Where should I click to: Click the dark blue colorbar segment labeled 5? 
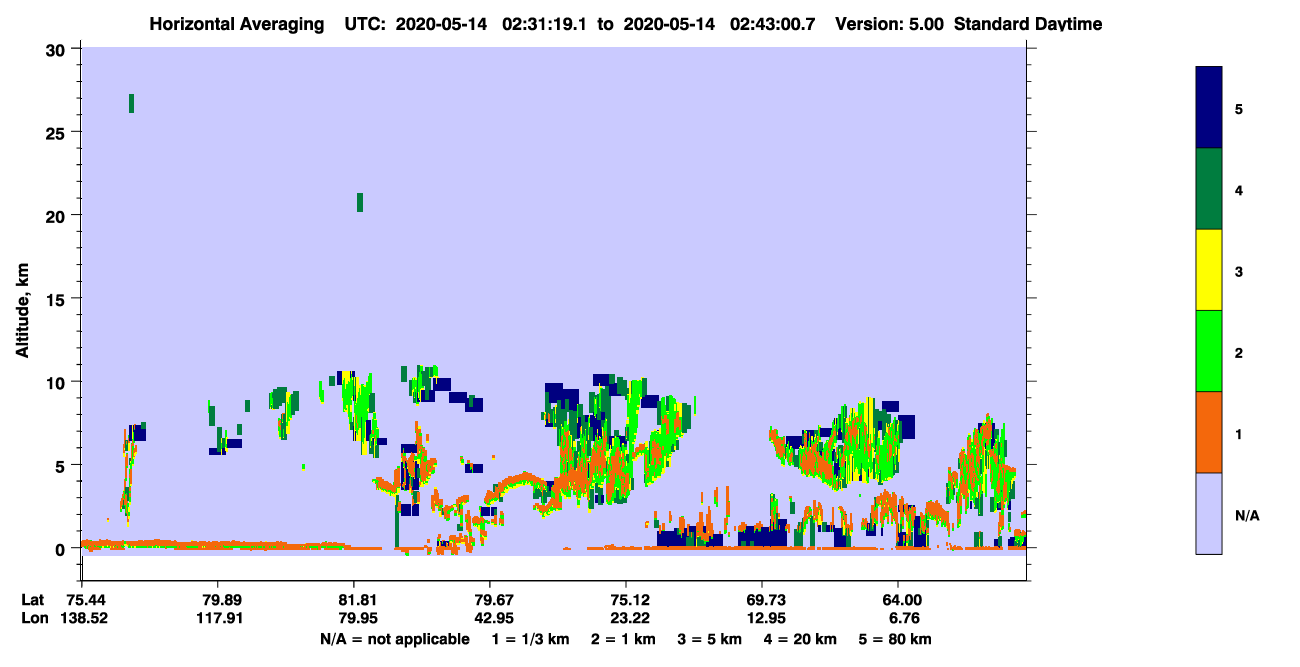coord(1208,108)
